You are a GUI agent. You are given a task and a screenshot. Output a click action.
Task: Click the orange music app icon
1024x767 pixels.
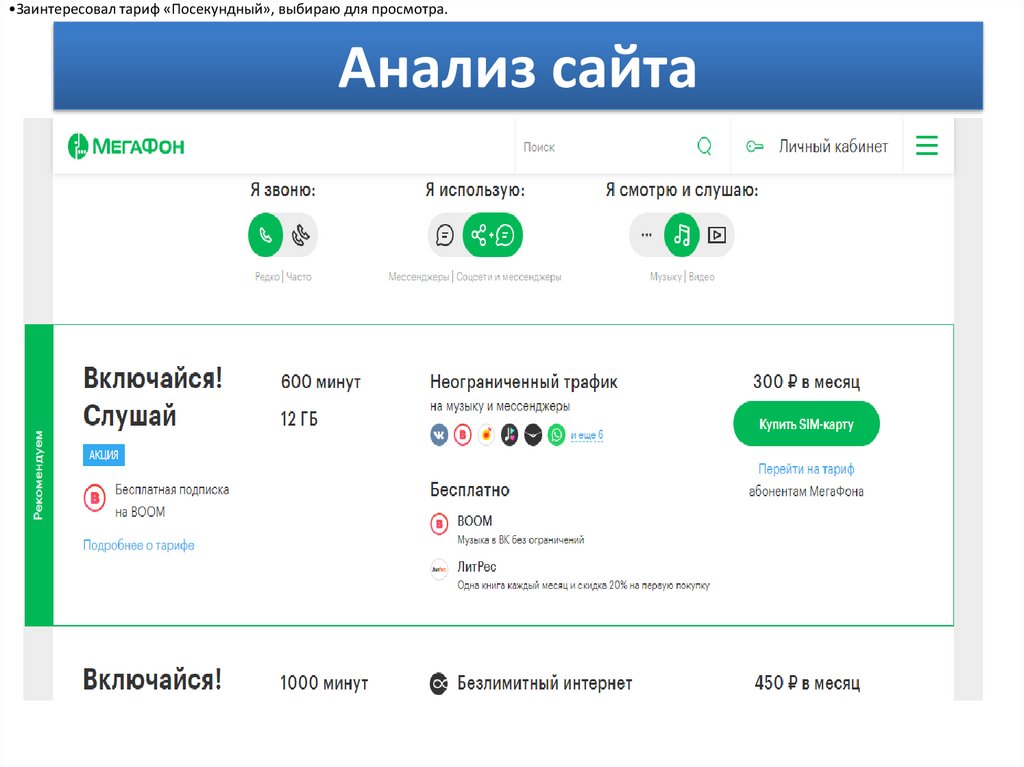[487, 434]
